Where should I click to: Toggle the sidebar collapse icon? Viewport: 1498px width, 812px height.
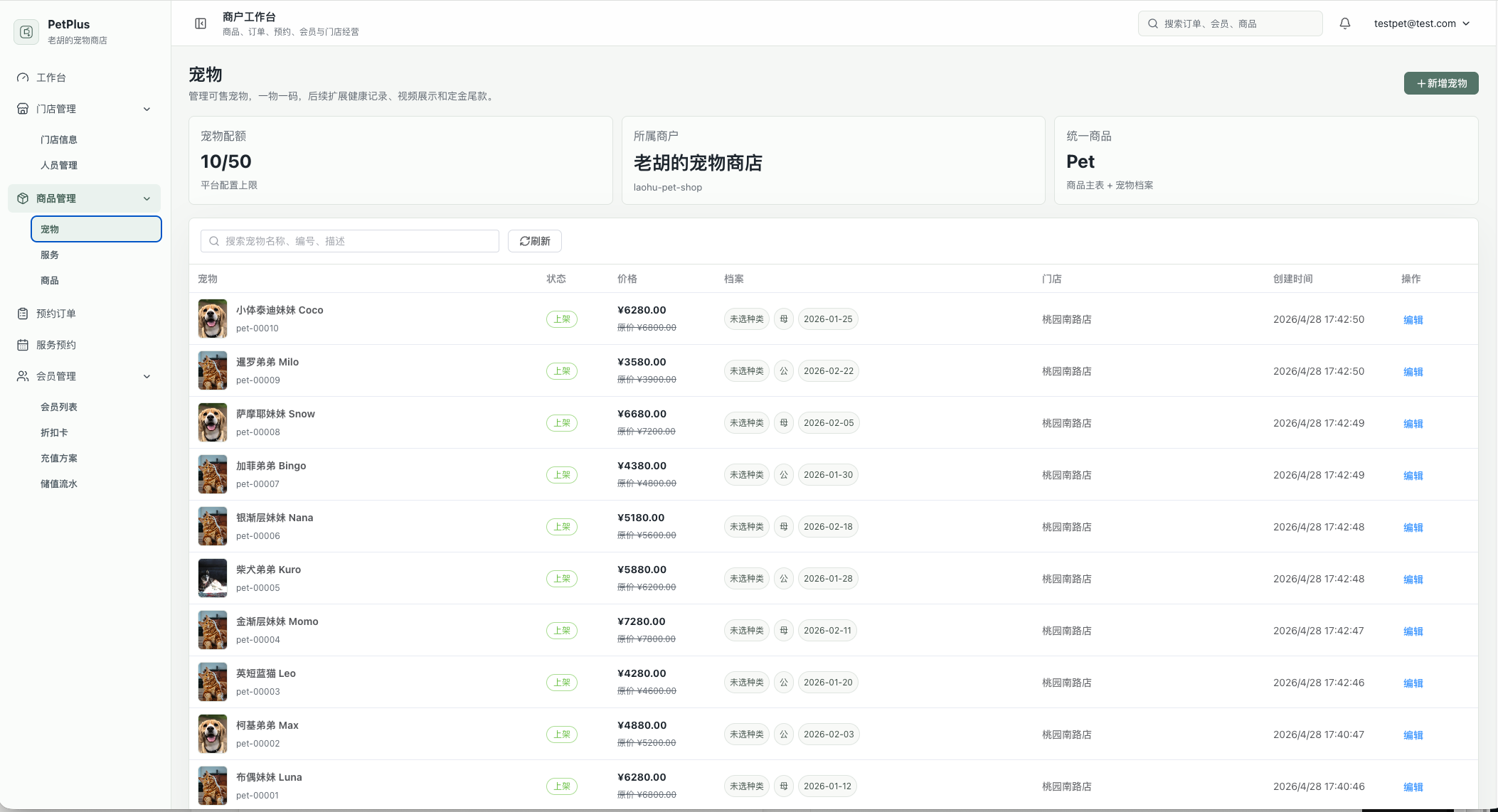201,23
